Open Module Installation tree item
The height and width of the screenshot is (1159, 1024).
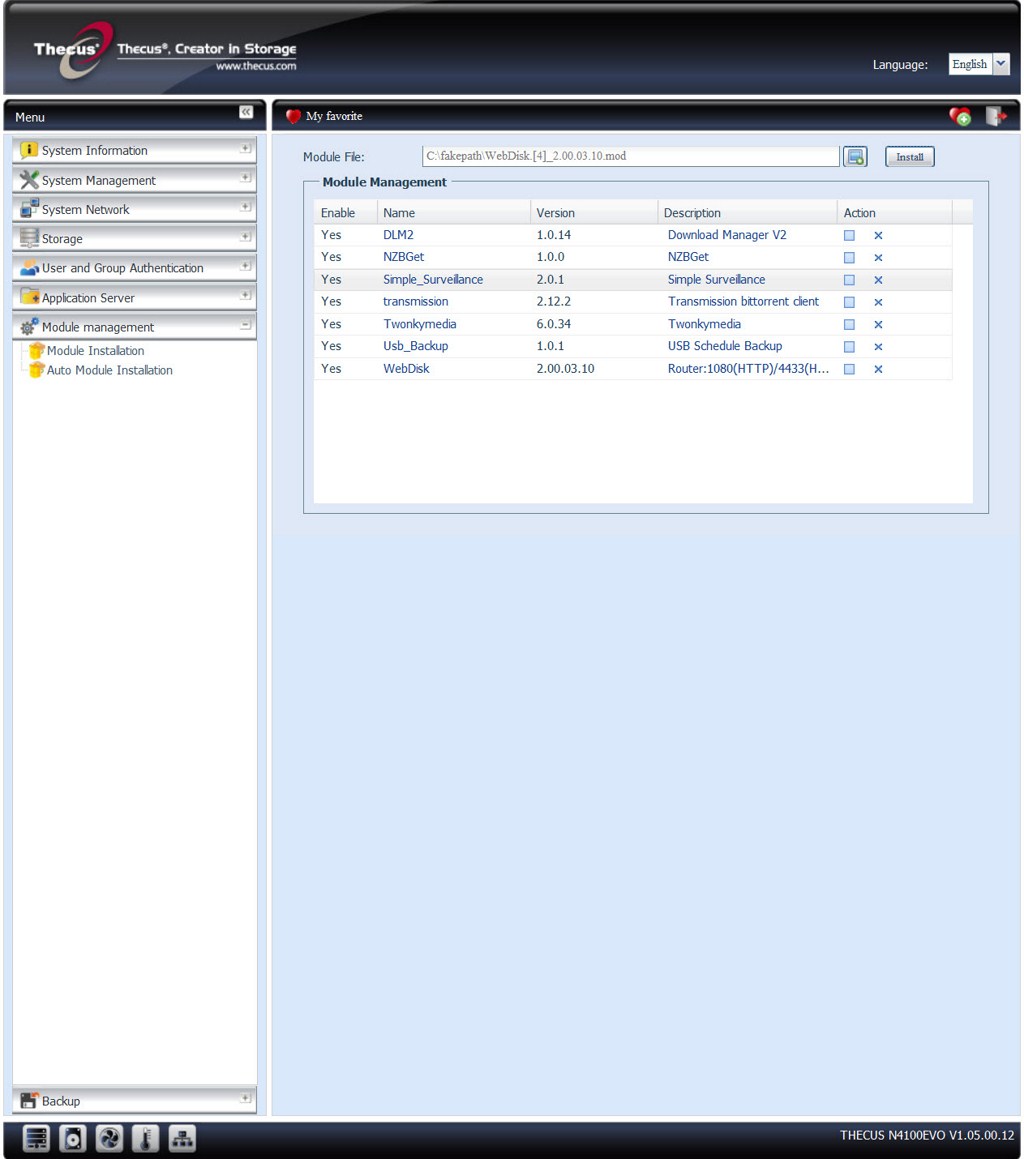95,351
